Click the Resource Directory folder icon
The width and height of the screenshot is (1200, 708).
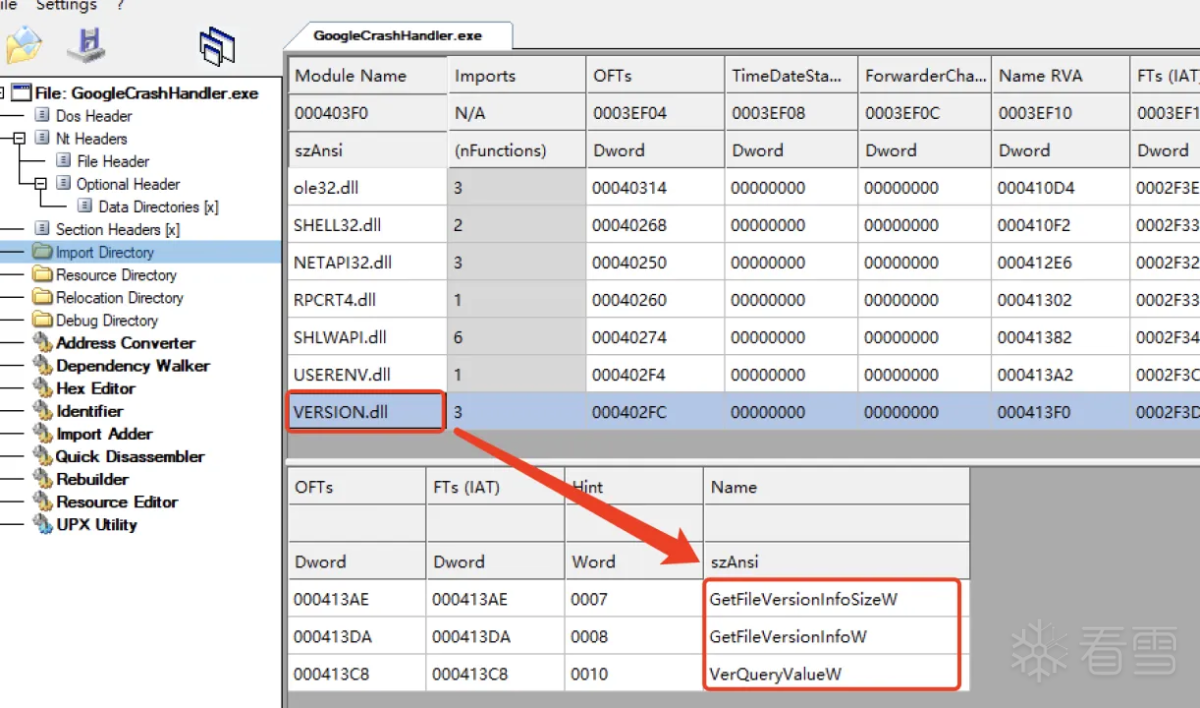click(42, 274)
